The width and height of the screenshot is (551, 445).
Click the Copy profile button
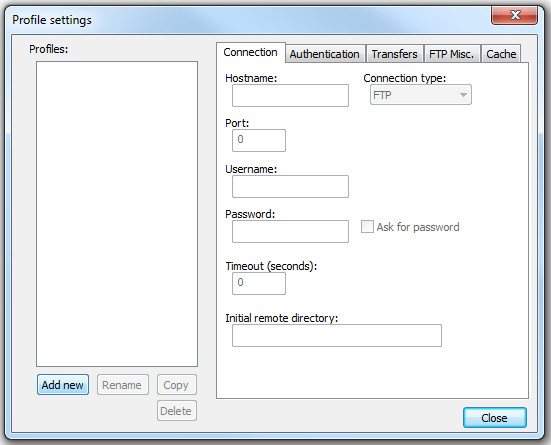pos(177,385)
